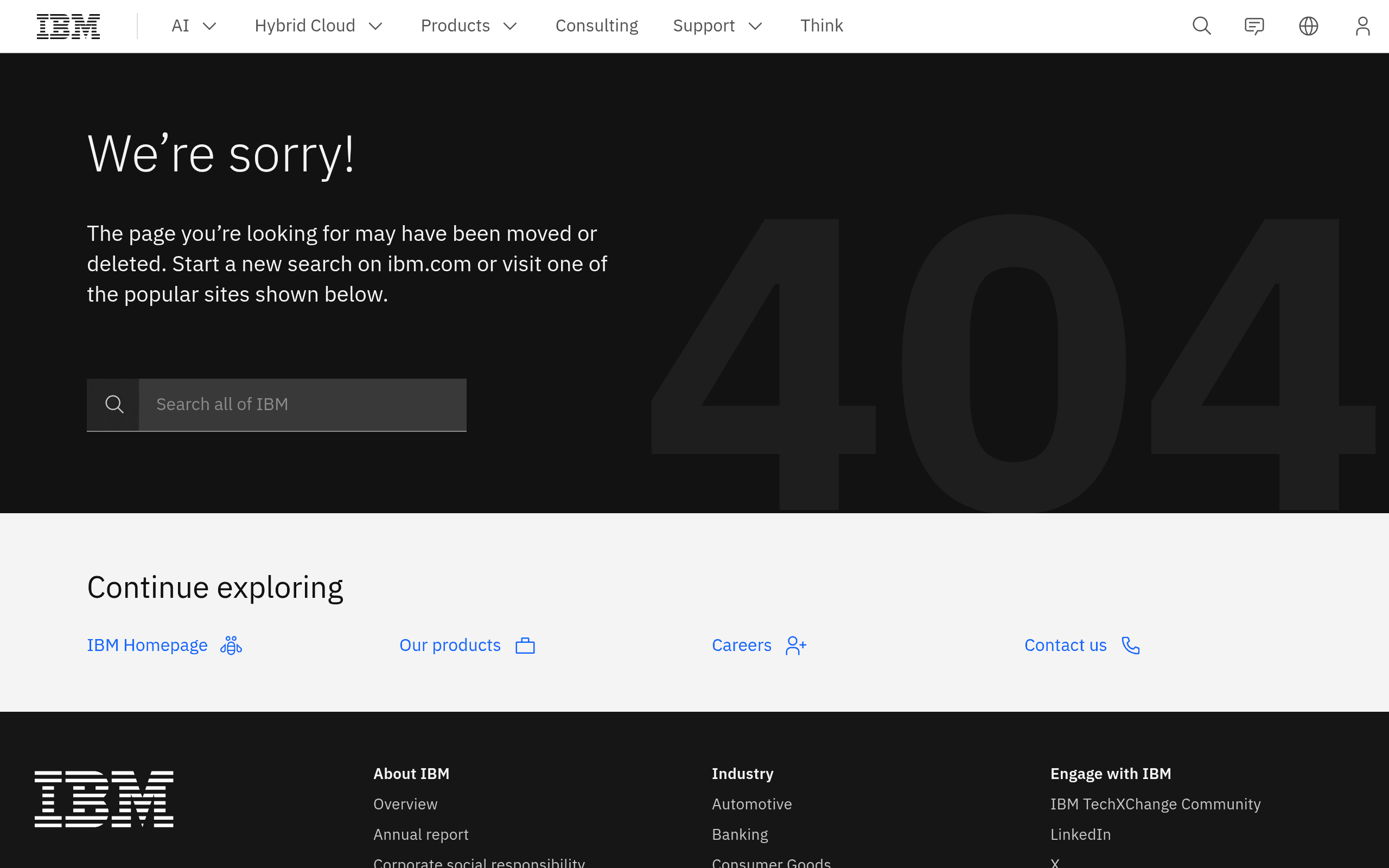The width and height of the screenshot is (1389, 868).
Task: Open the IBM TechXChange Community link
Action: pyautogui.click(x=1155, y=803)
